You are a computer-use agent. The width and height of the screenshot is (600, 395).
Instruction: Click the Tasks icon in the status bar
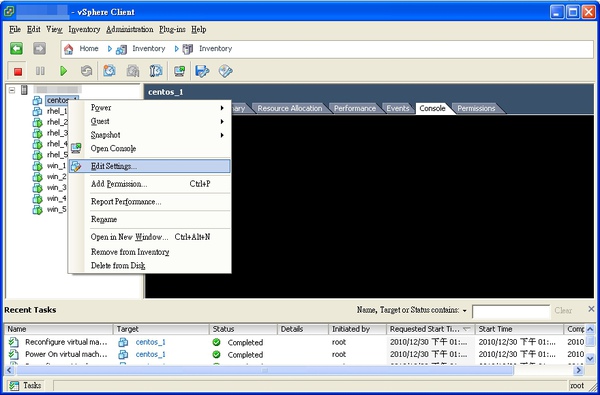[x=14, y=386]
